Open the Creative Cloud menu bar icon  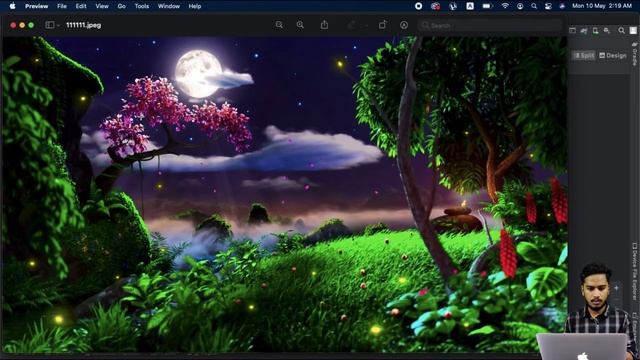click(436, 6)
